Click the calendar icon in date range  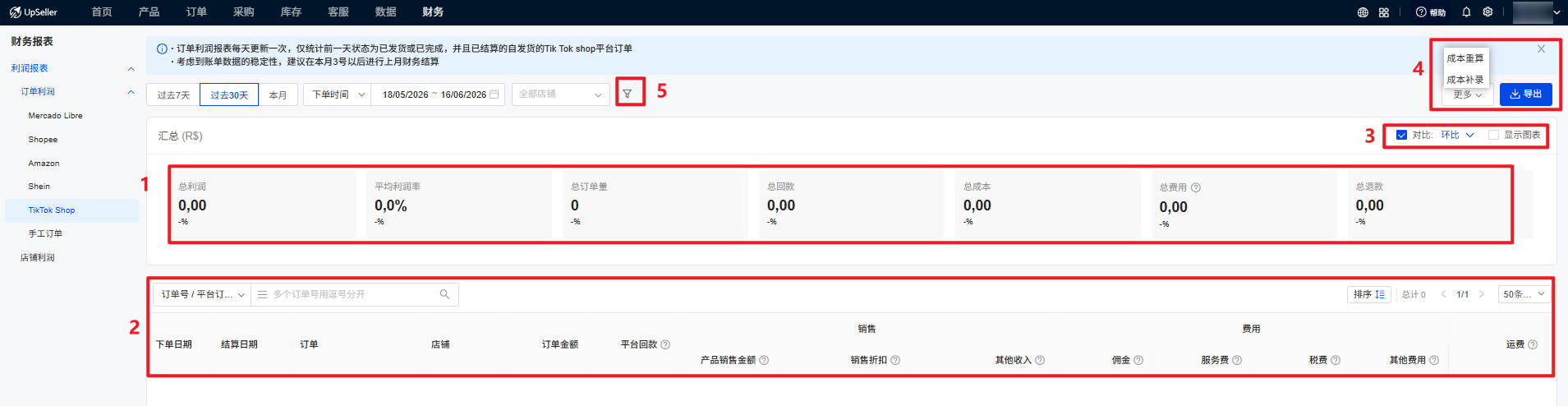tap(494, 95)
